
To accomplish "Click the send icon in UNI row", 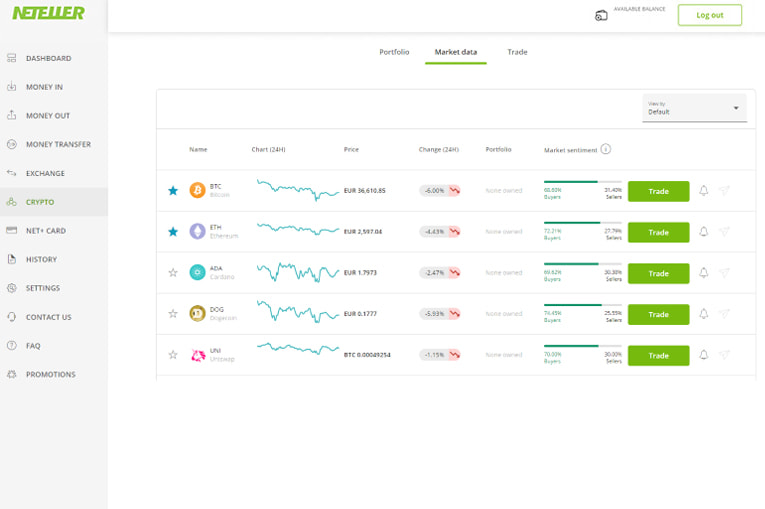I will pyautogui.click(x=725, y=355).
